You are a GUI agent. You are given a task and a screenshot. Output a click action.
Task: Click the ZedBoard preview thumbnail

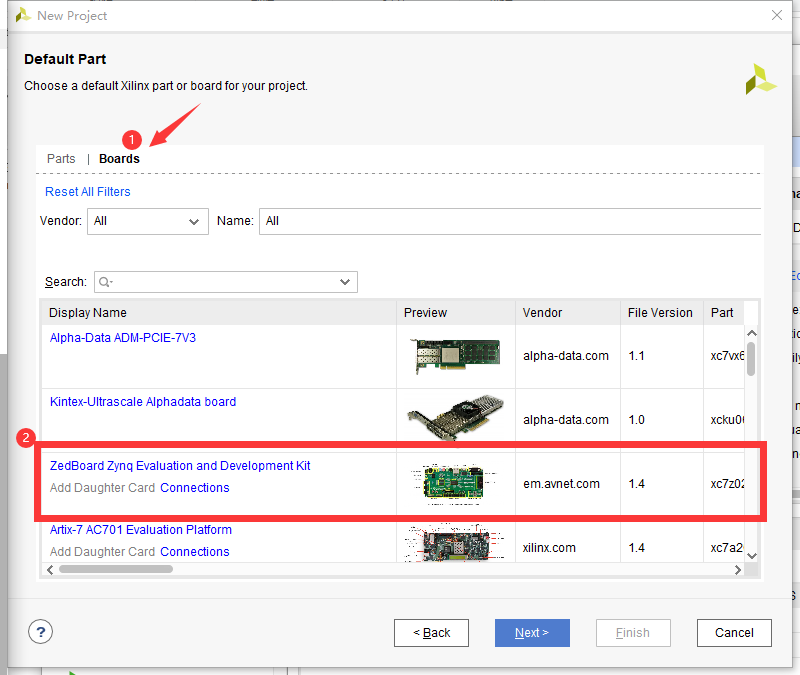pyautogui.click(x=453, y=484)
